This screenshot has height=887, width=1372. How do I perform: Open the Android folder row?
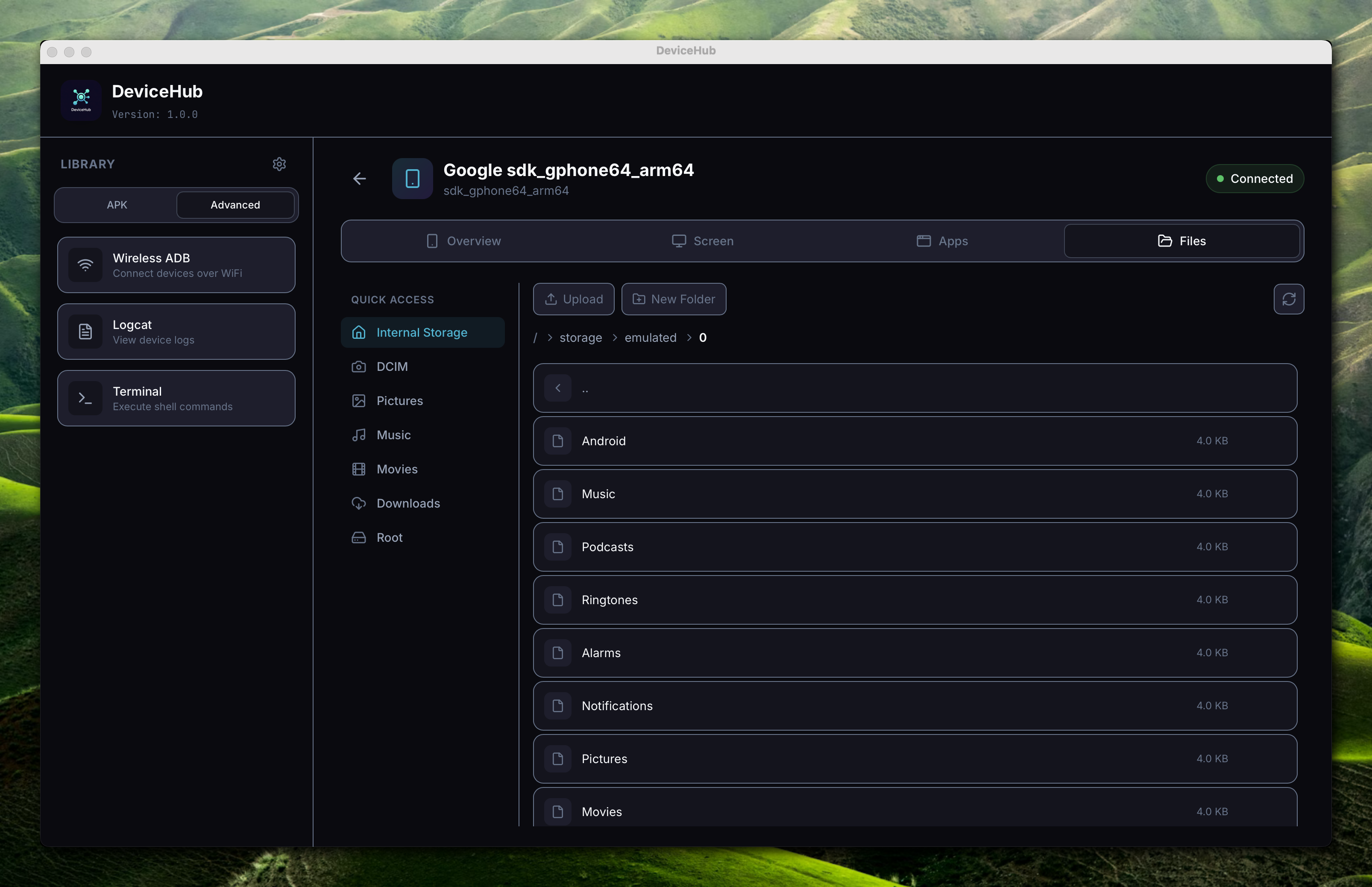pyautogui.click(x=914, y=441)
